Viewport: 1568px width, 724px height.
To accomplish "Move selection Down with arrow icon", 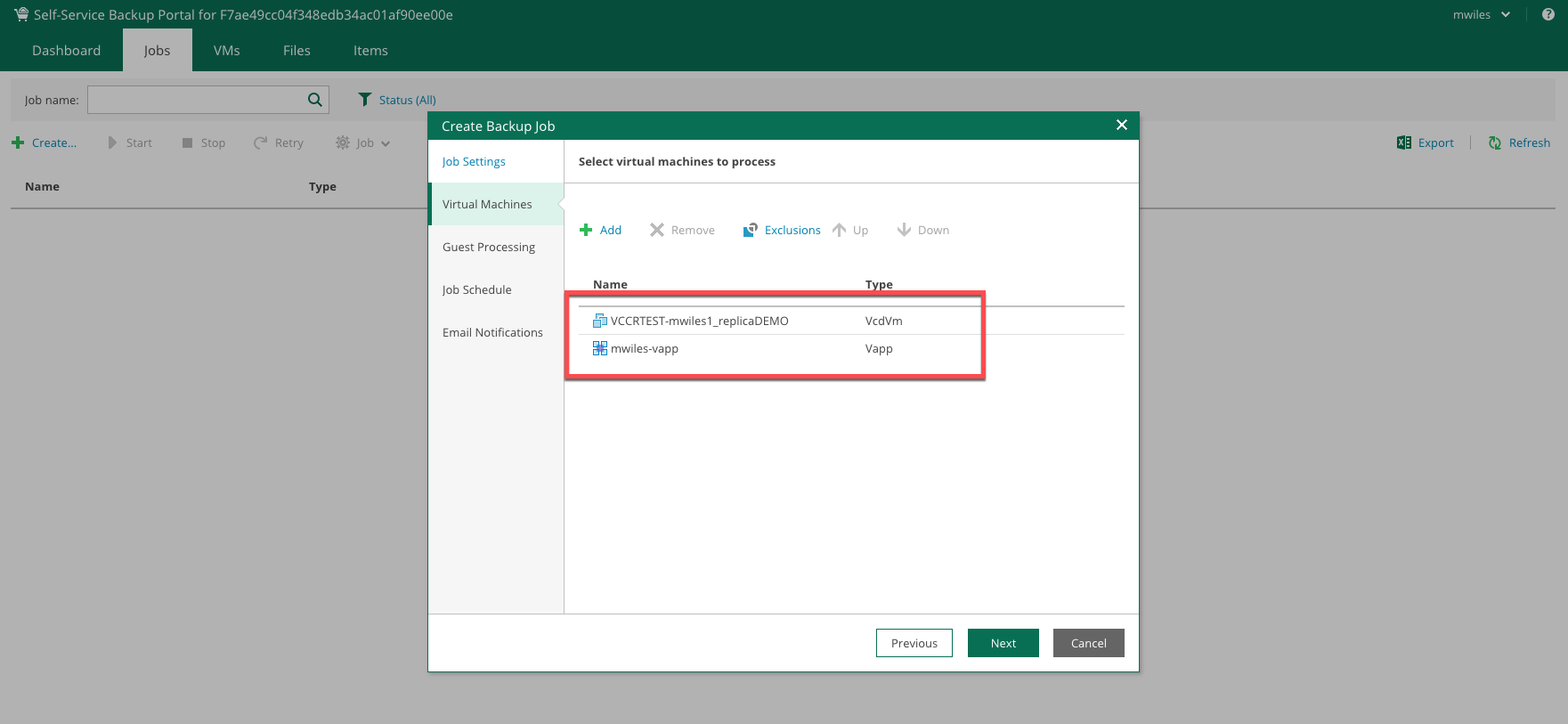I will 904,230.
